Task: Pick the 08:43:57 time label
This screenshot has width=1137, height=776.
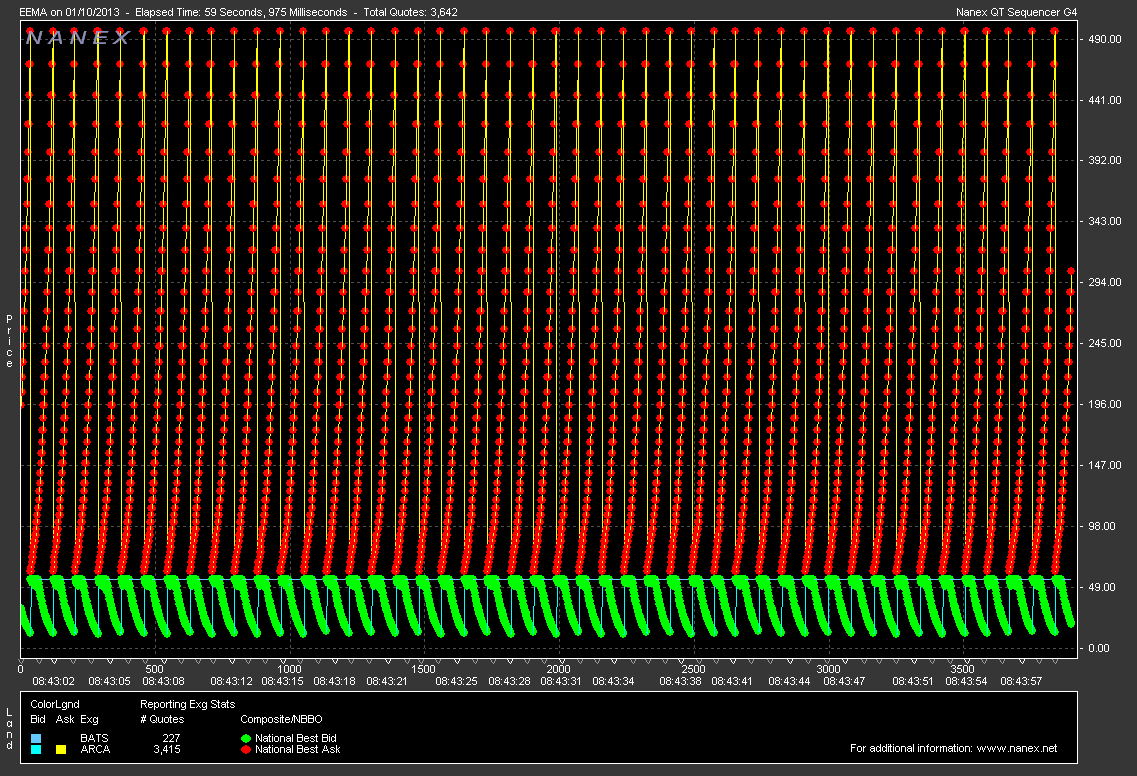Action: [x=1021, y=681]
